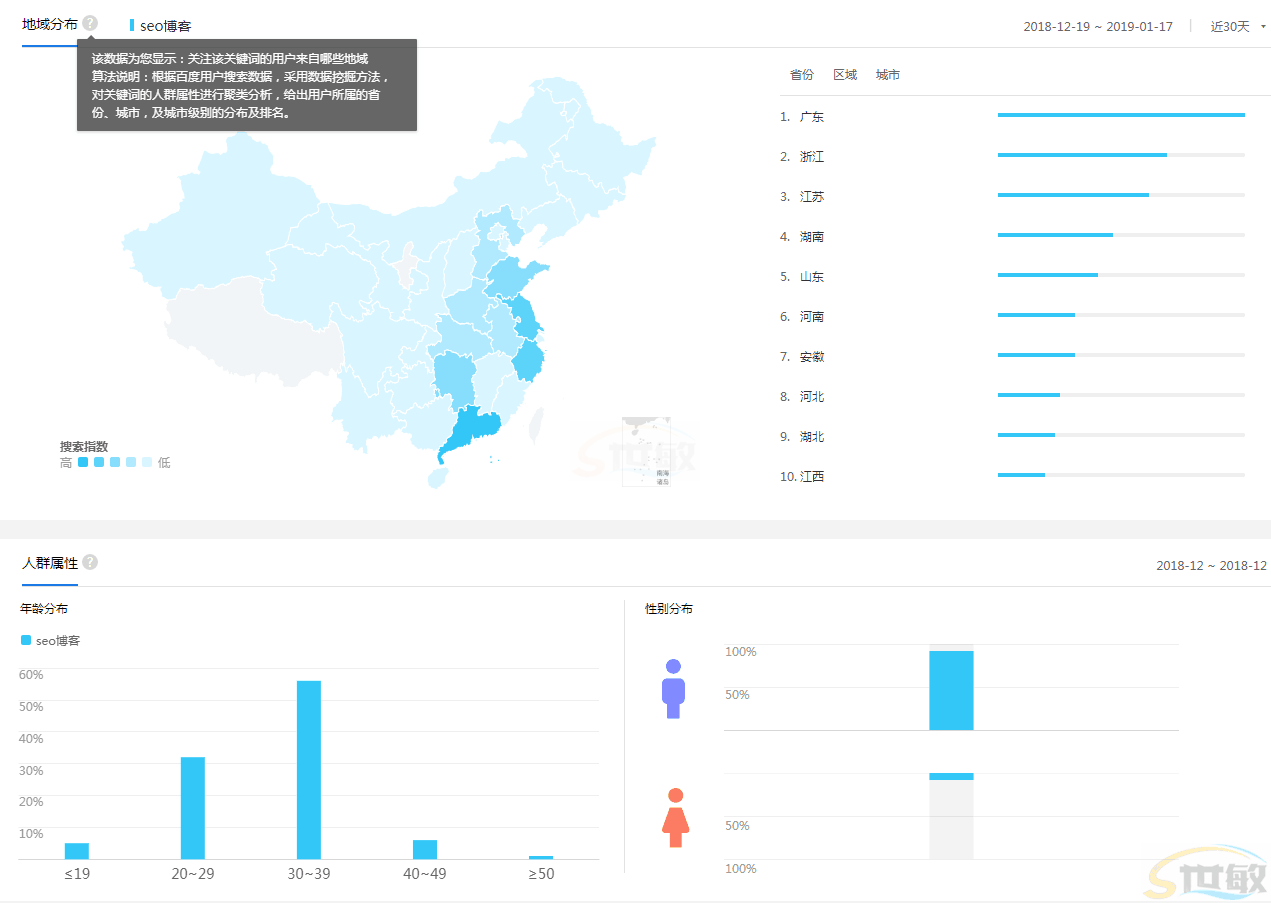Switch to the 省份 tab
1271x903 pixels.
[x=801, y=75]
